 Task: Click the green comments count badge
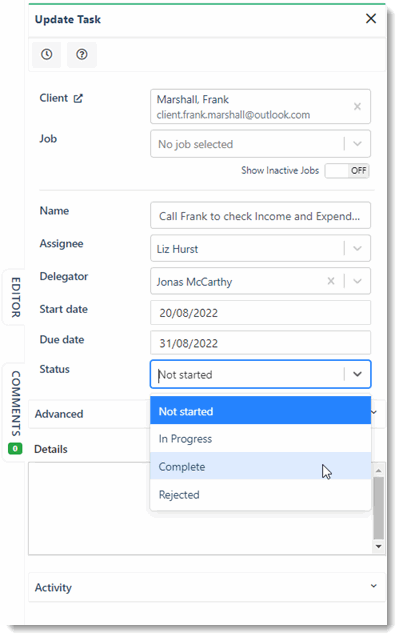click(15, 449)
